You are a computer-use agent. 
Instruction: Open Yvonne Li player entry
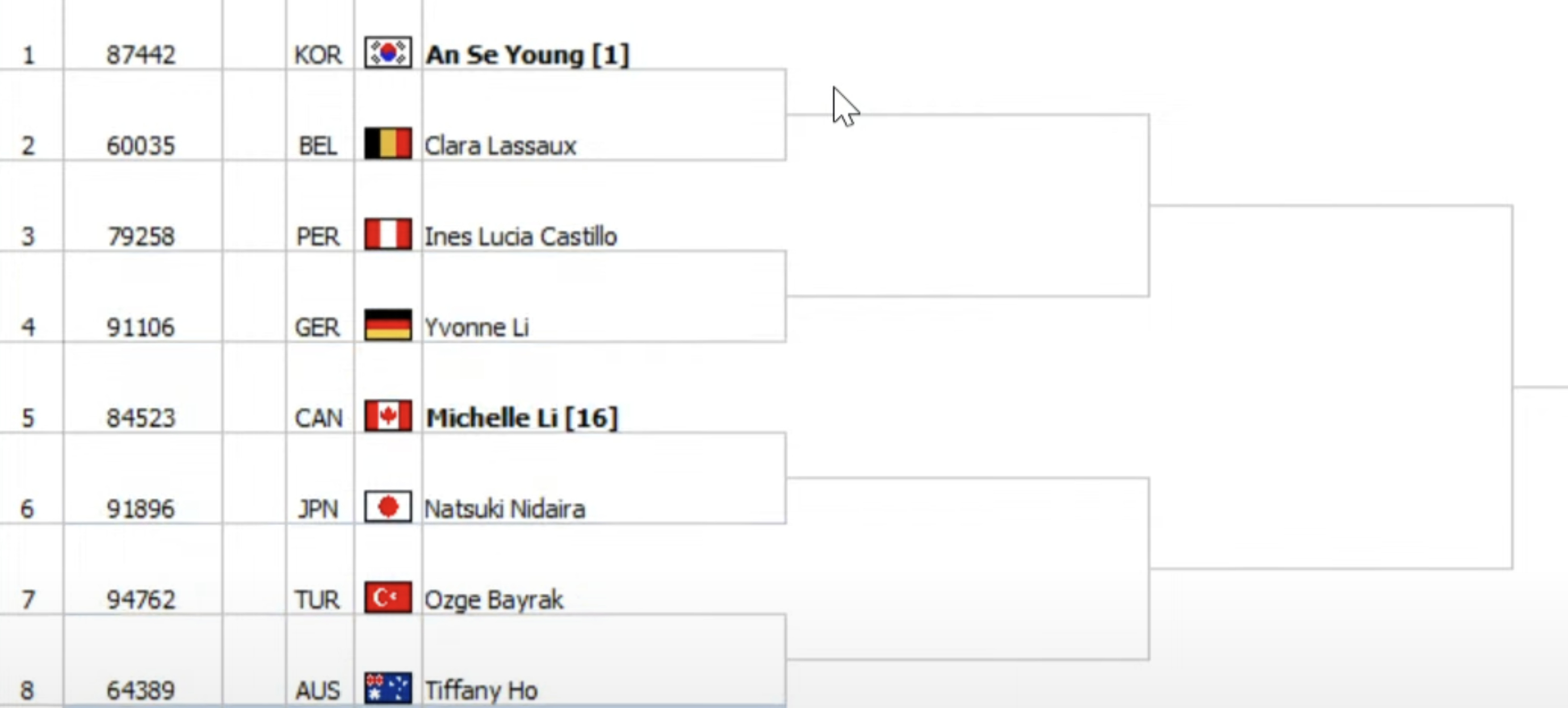coord(477,327)
